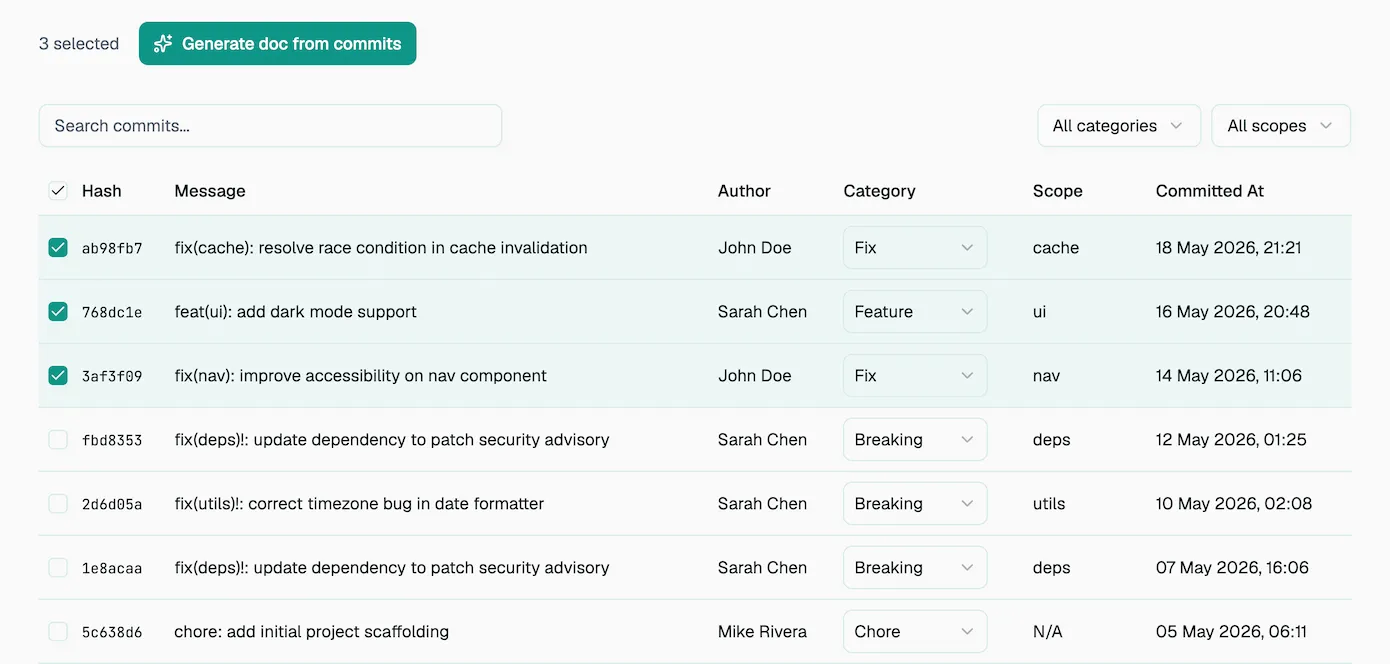Click scope 'N/A'
Screen dimensions: 1390x664
pos(1047,632)
